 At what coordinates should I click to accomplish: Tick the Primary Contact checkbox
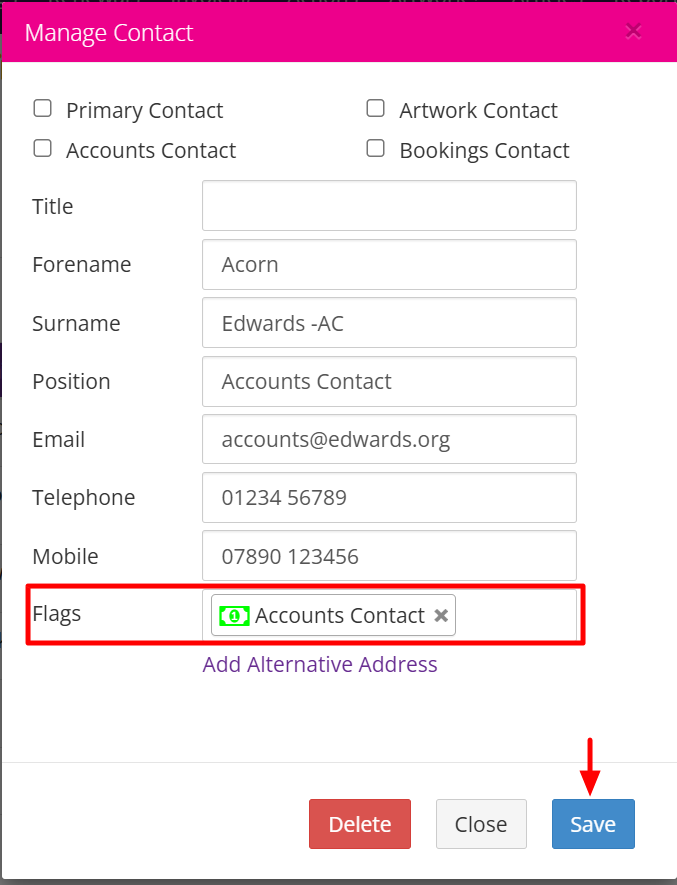tap(42, 109)
